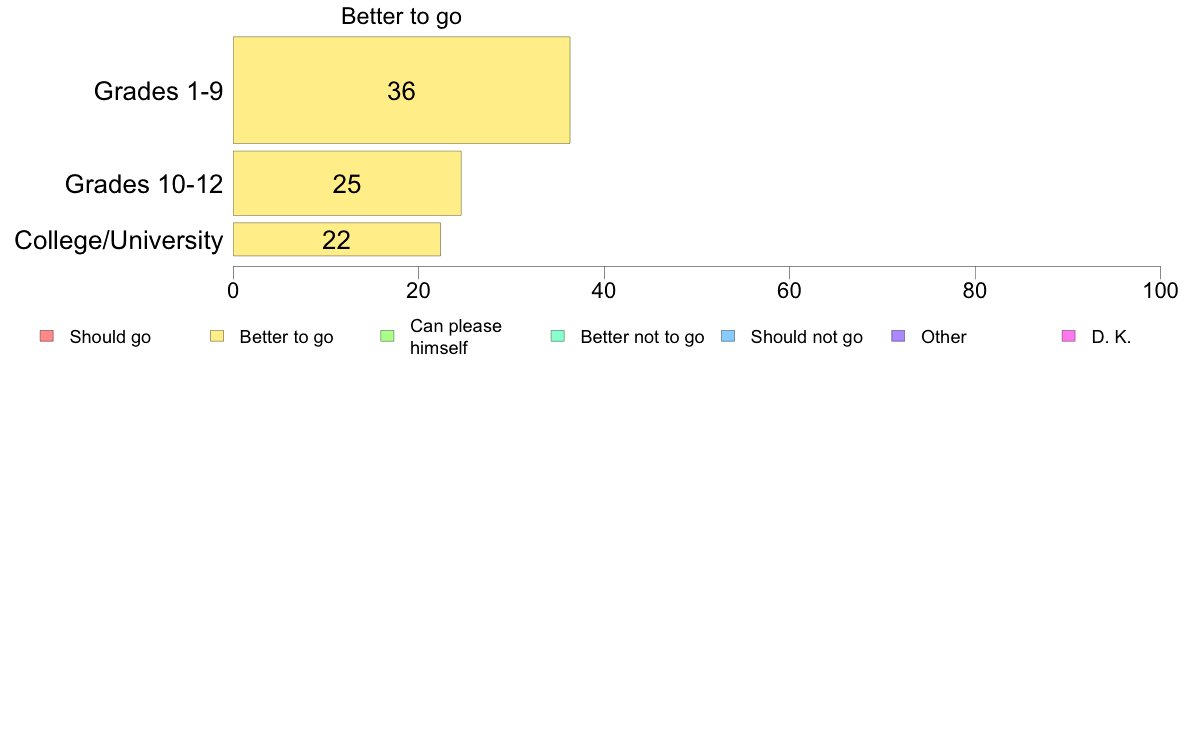Click the Better not to go legend text

click(642, 337)
